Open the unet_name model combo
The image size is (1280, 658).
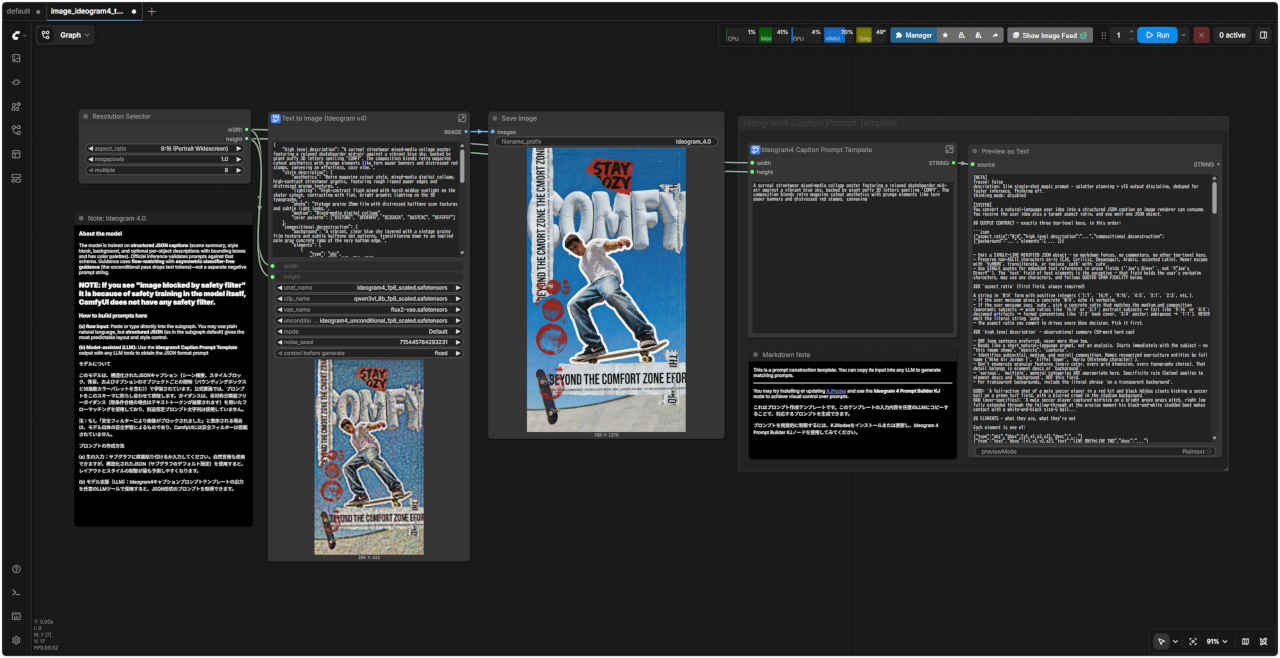369,287
